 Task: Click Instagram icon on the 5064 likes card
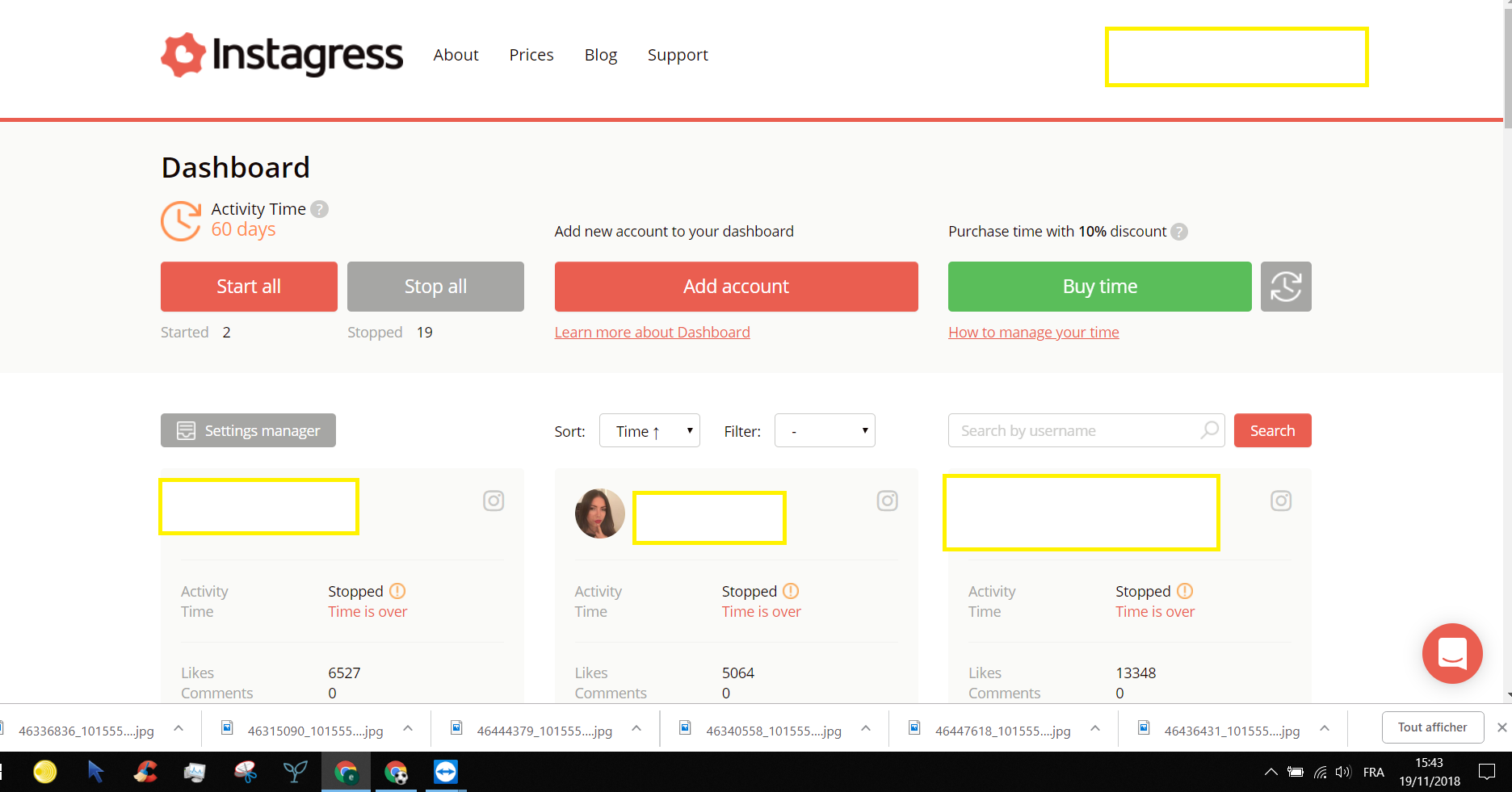pos(888,501)
